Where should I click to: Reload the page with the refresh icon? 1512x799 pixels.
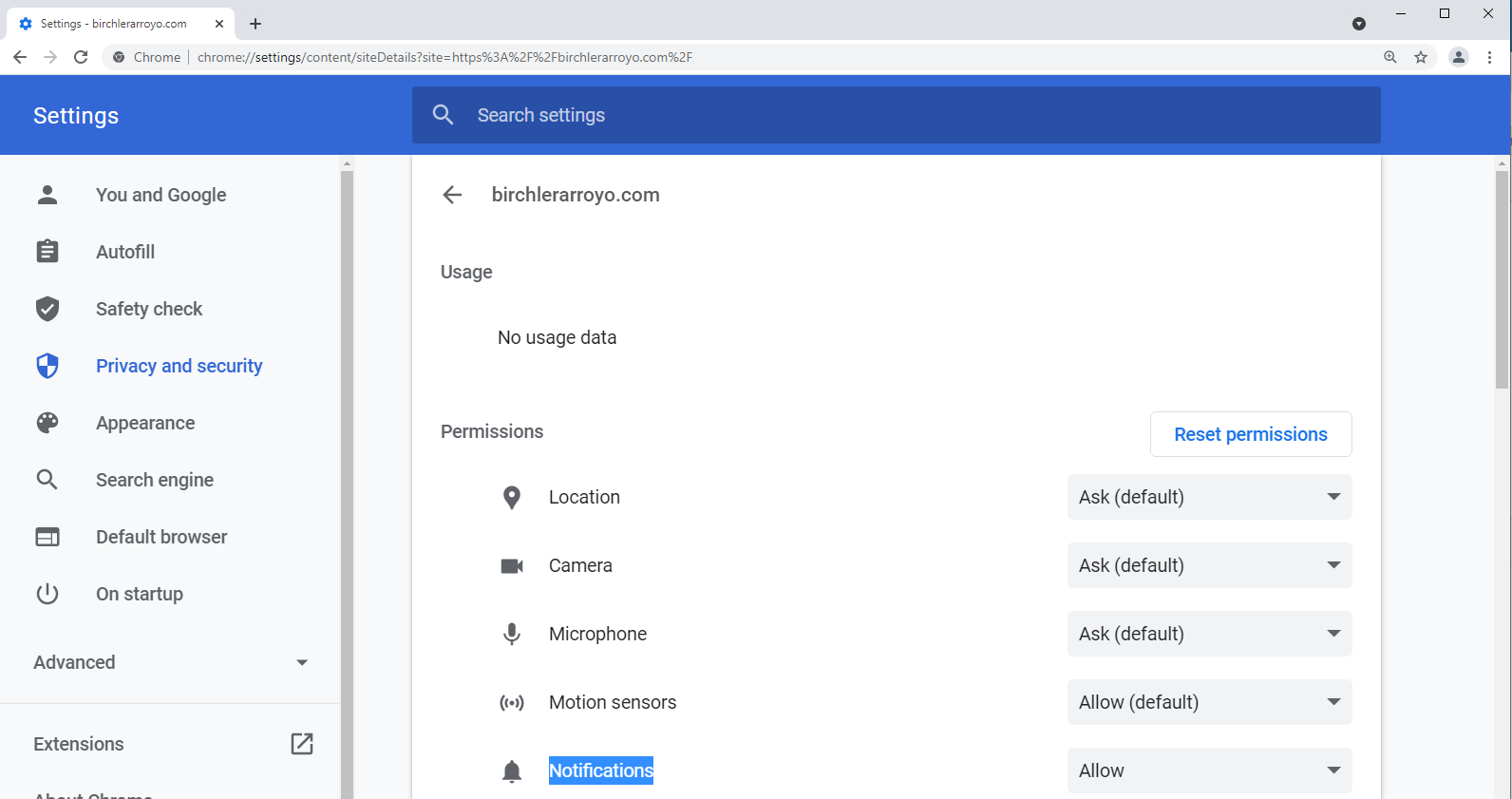[x=81, y=57]
